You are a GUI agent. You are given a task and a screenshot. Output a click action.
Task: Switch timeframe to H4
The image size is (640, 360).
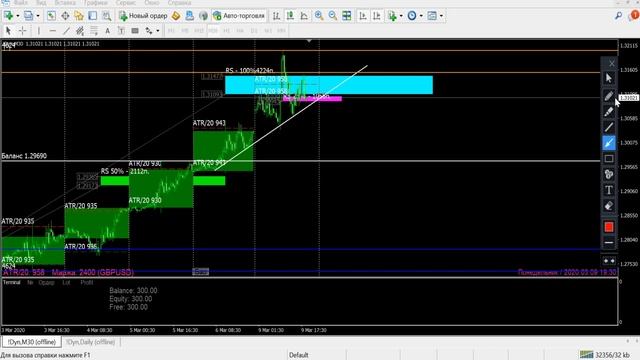tap(240, 31)
